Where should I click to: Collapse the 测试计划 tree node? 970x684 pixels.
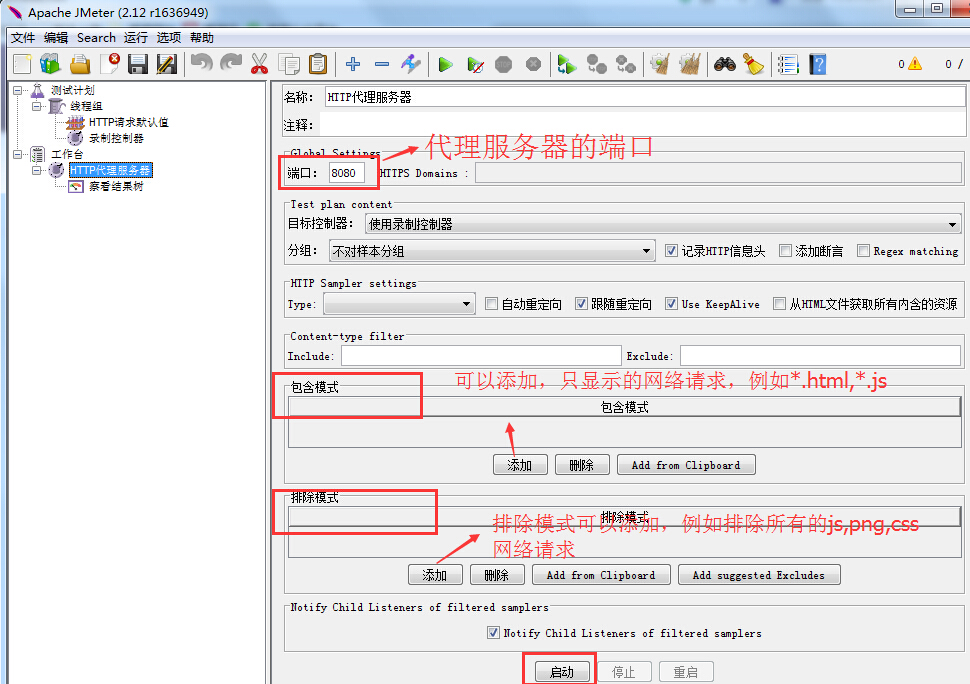pos(17,90)
